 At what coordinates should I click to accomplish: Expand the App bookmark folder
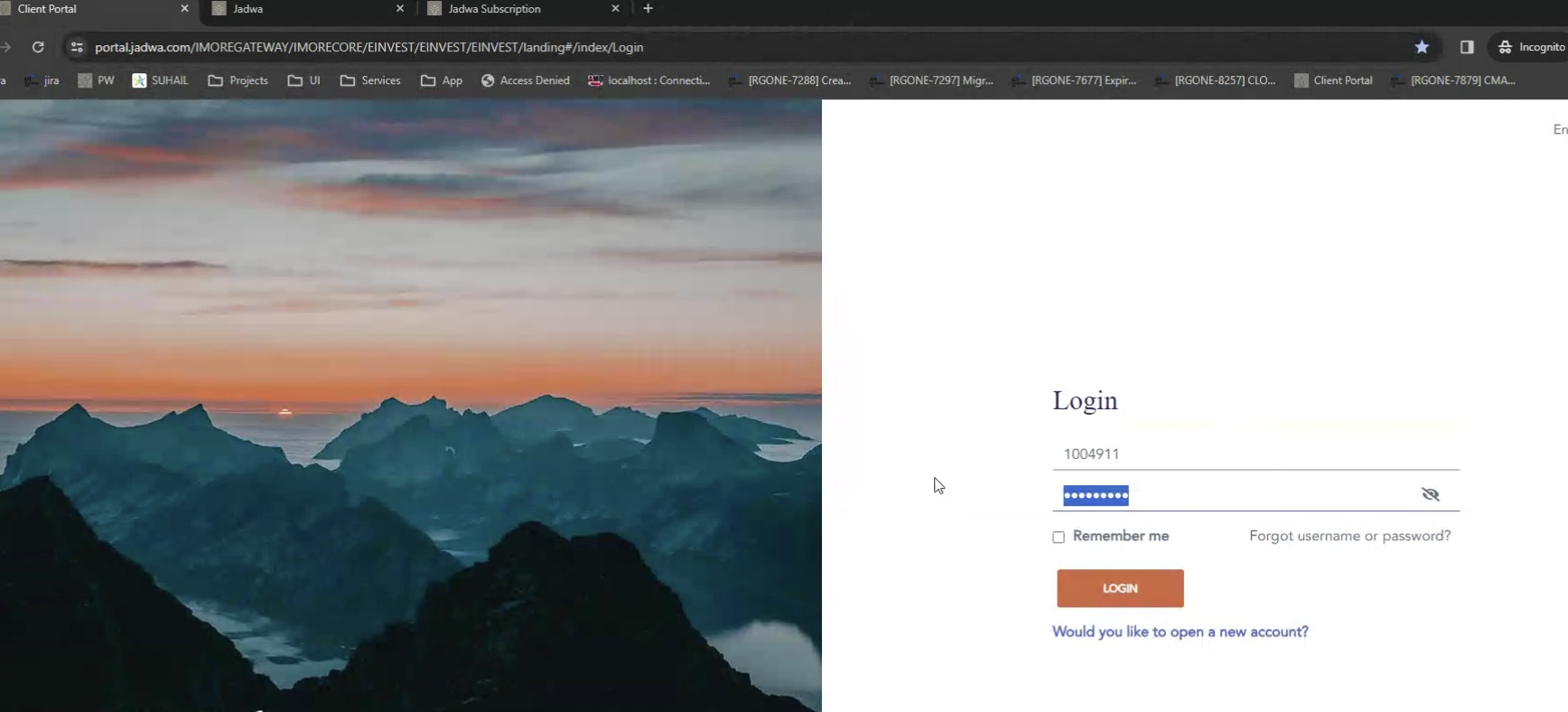[x=442, y=80]
